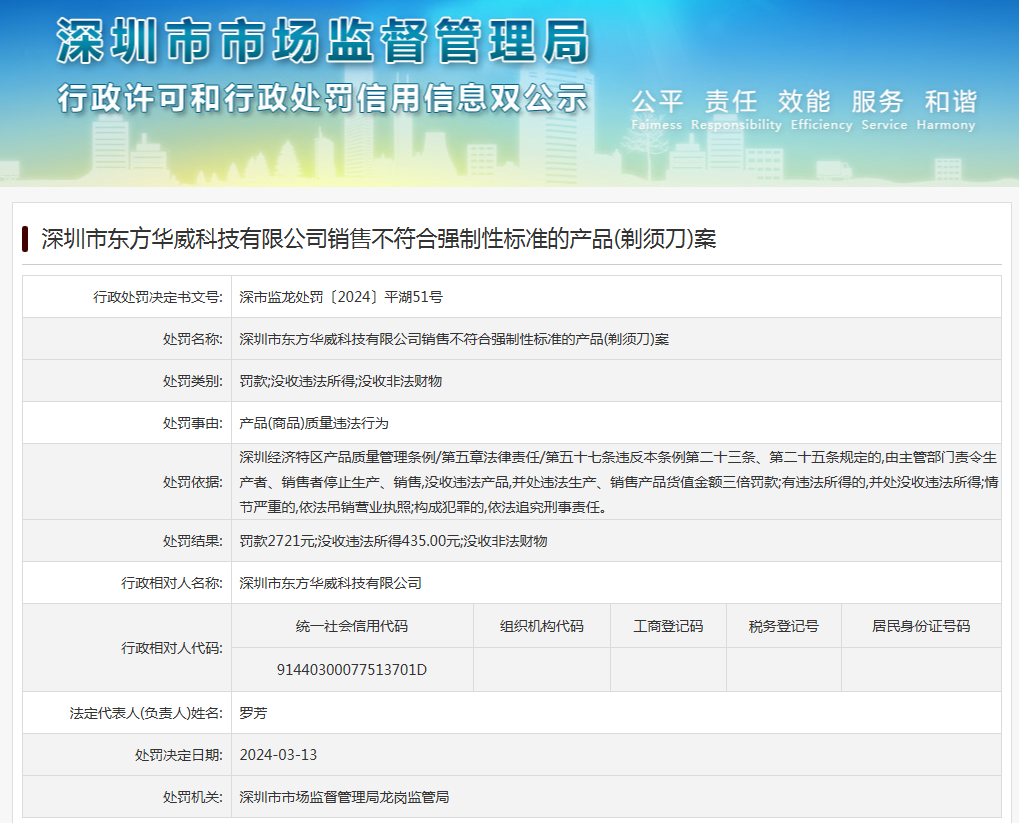Image resolution: width=1019 pixels, height=823 pixels.
Task: Select the document number 深市监龙处罚〔2024〕平湖51号
Action: [341, 297]
